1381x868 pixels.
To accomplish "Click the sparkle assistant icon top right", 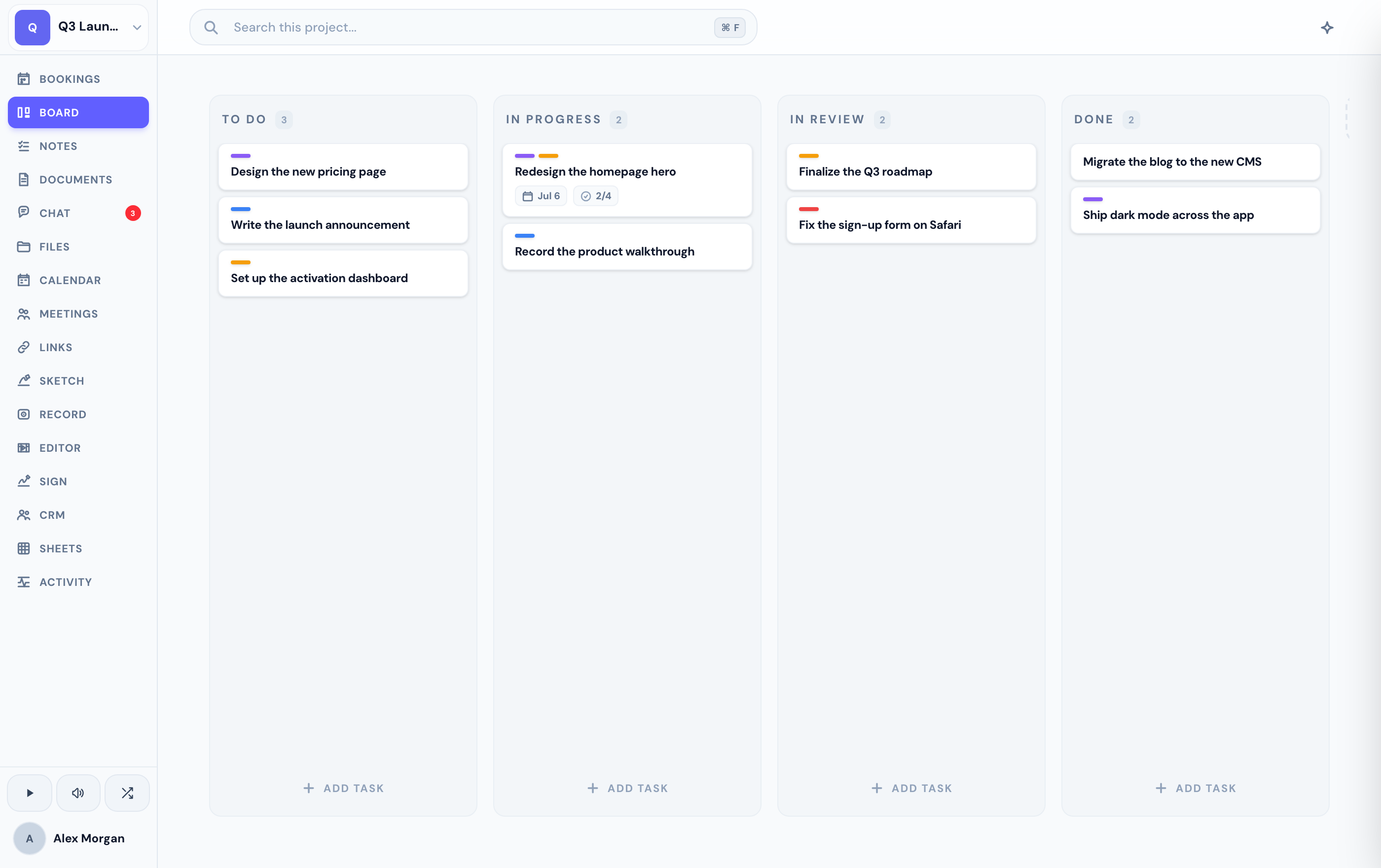I will coord(1327,28).
